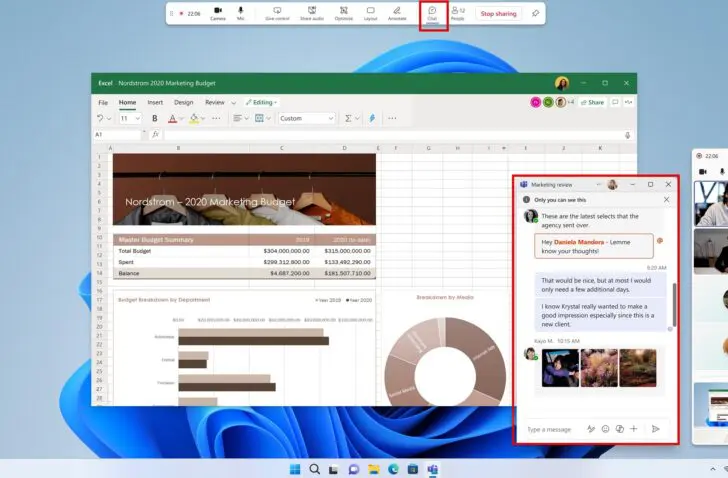
Task: Apply the red font color
Action: tap(172, 118)
